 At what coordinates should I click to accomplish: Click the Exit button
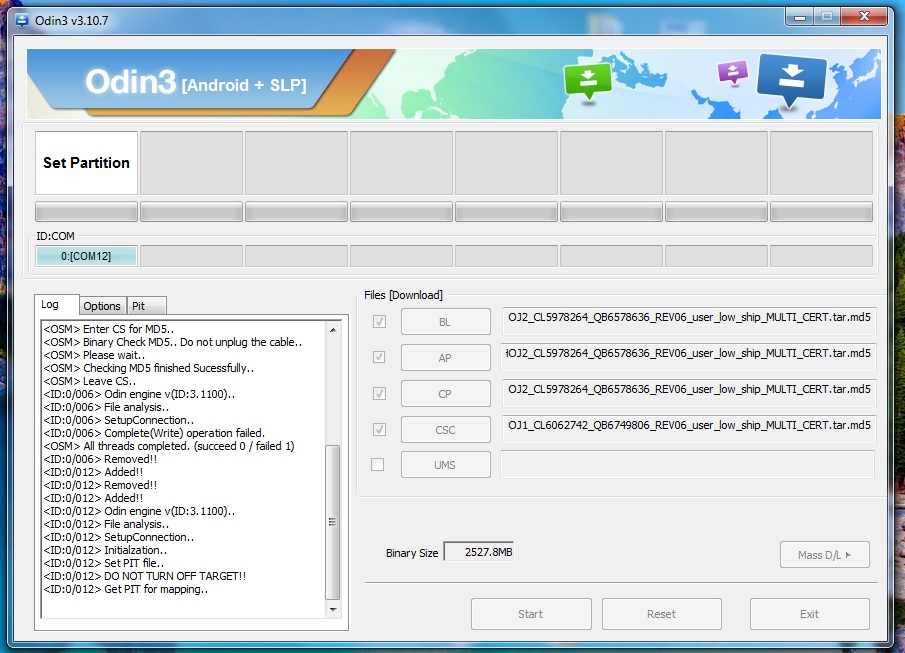click(809, 614)
